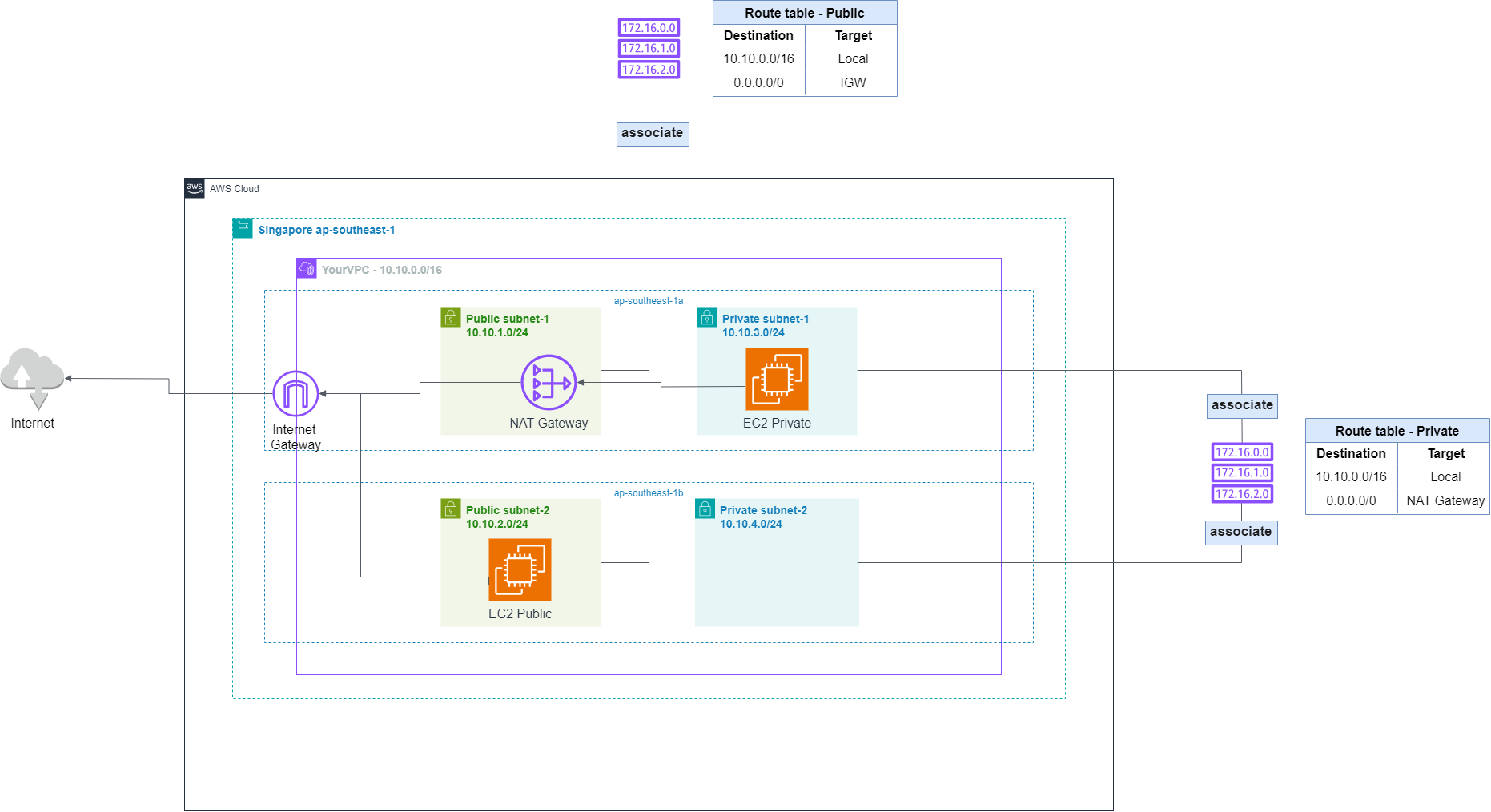The image size is (1491, 812).
Task: Click the Target header in private route table
Action: tap(1445, 453)
